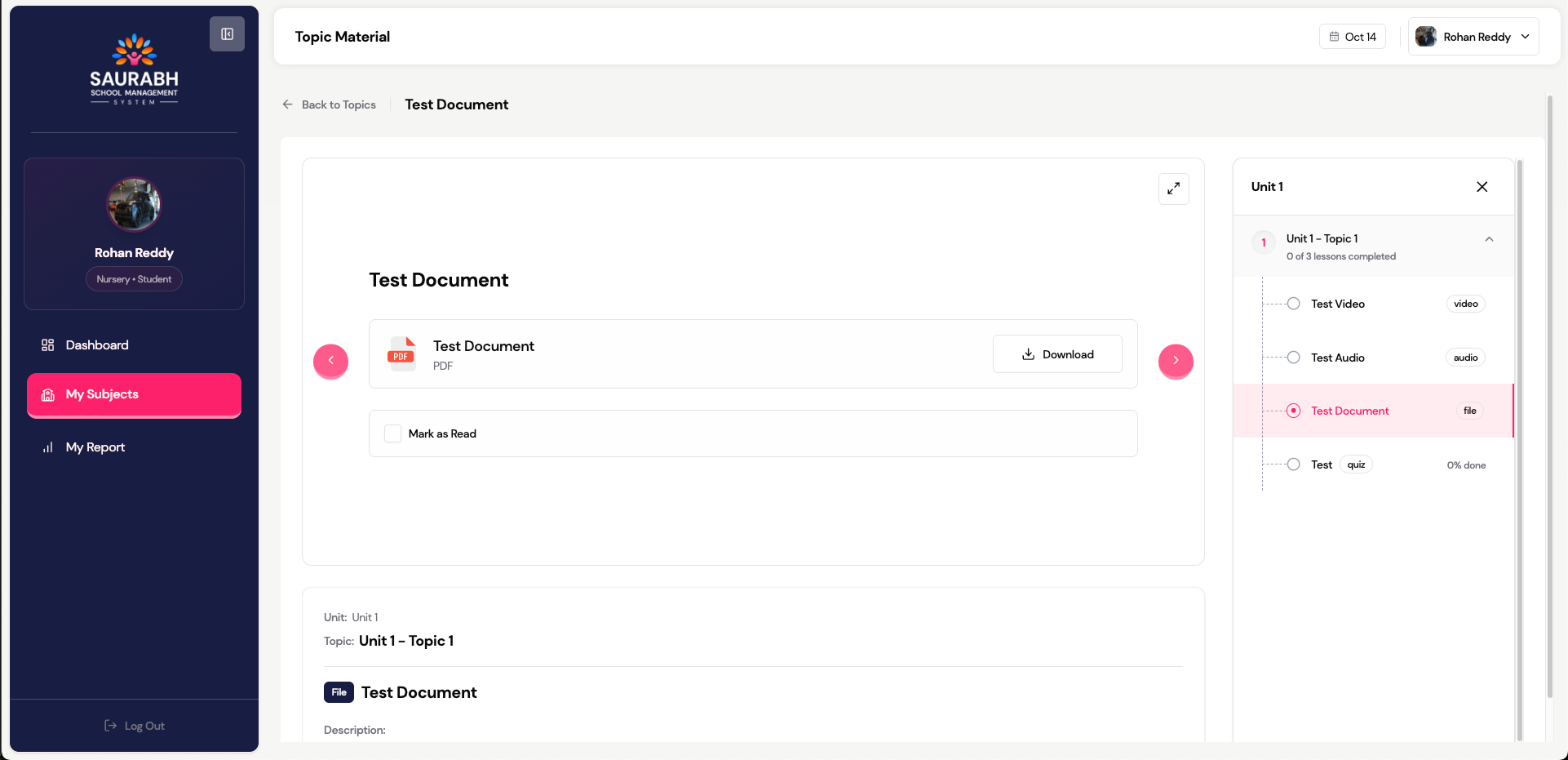Click the PDF file icon
This screenshot has width=1568, height=760.
[401, 354]
